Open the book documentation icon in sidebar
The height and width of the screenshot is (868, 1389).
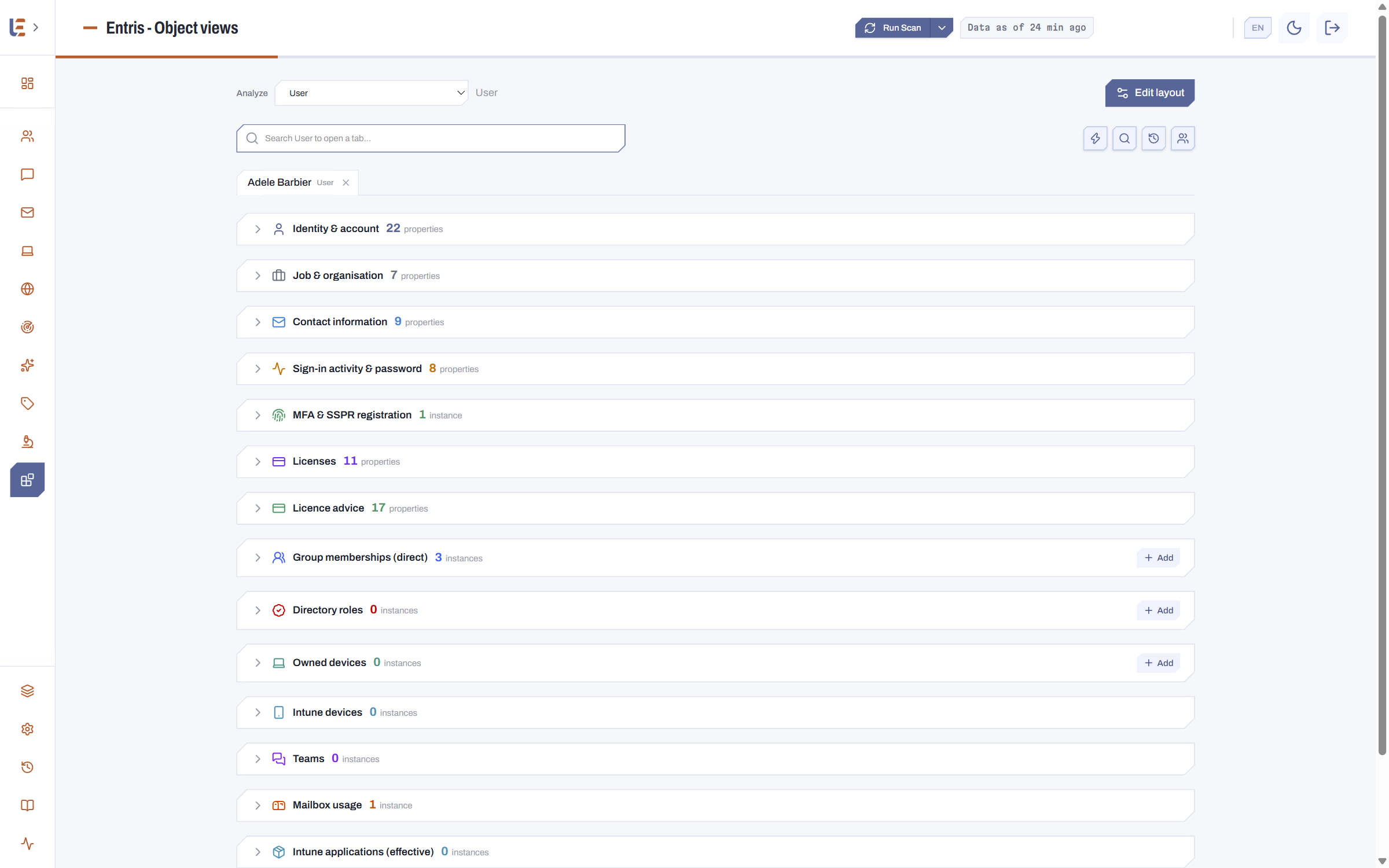pyautogui.click(x=27, y=806)
